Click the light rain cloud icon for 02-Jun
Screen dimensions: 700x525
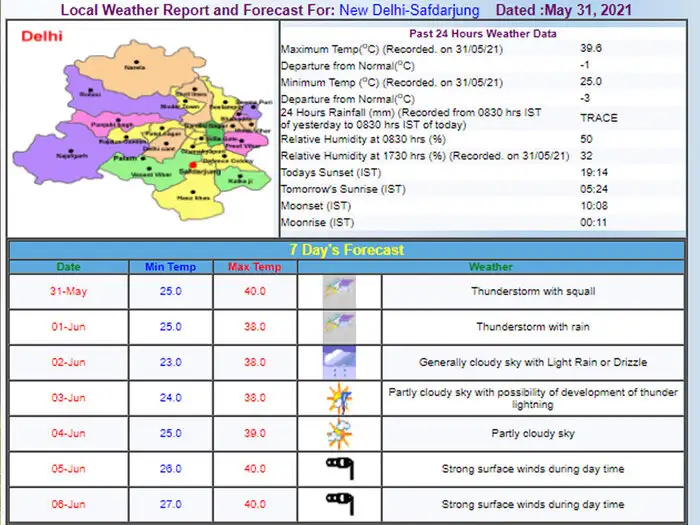click(x=339, y=362)
